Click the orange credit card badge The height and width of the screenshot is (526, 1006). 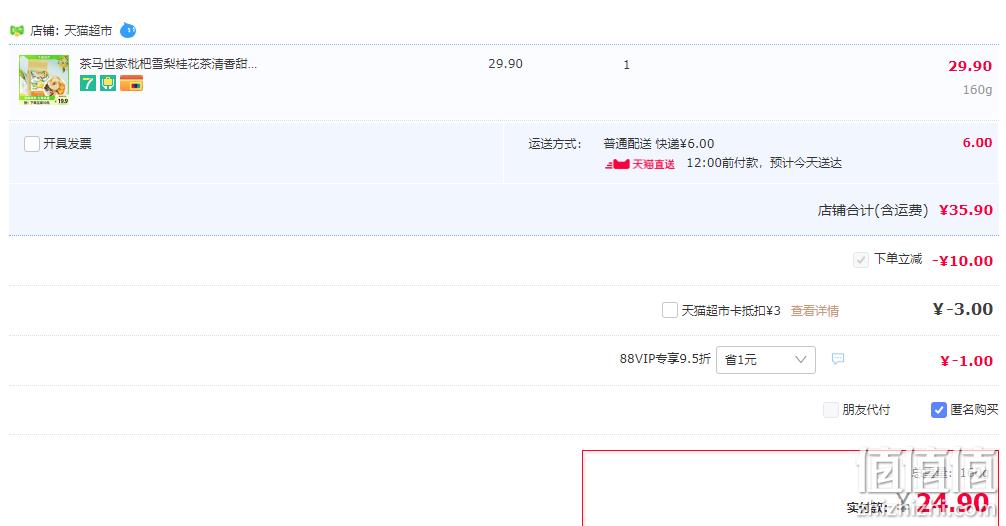click(x=132, y=83)
